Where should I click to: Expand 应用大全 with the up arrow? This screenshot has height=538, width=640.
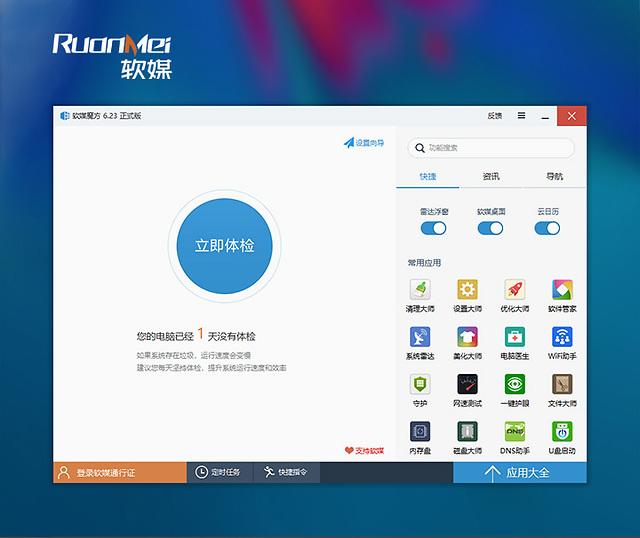(520, 473)
